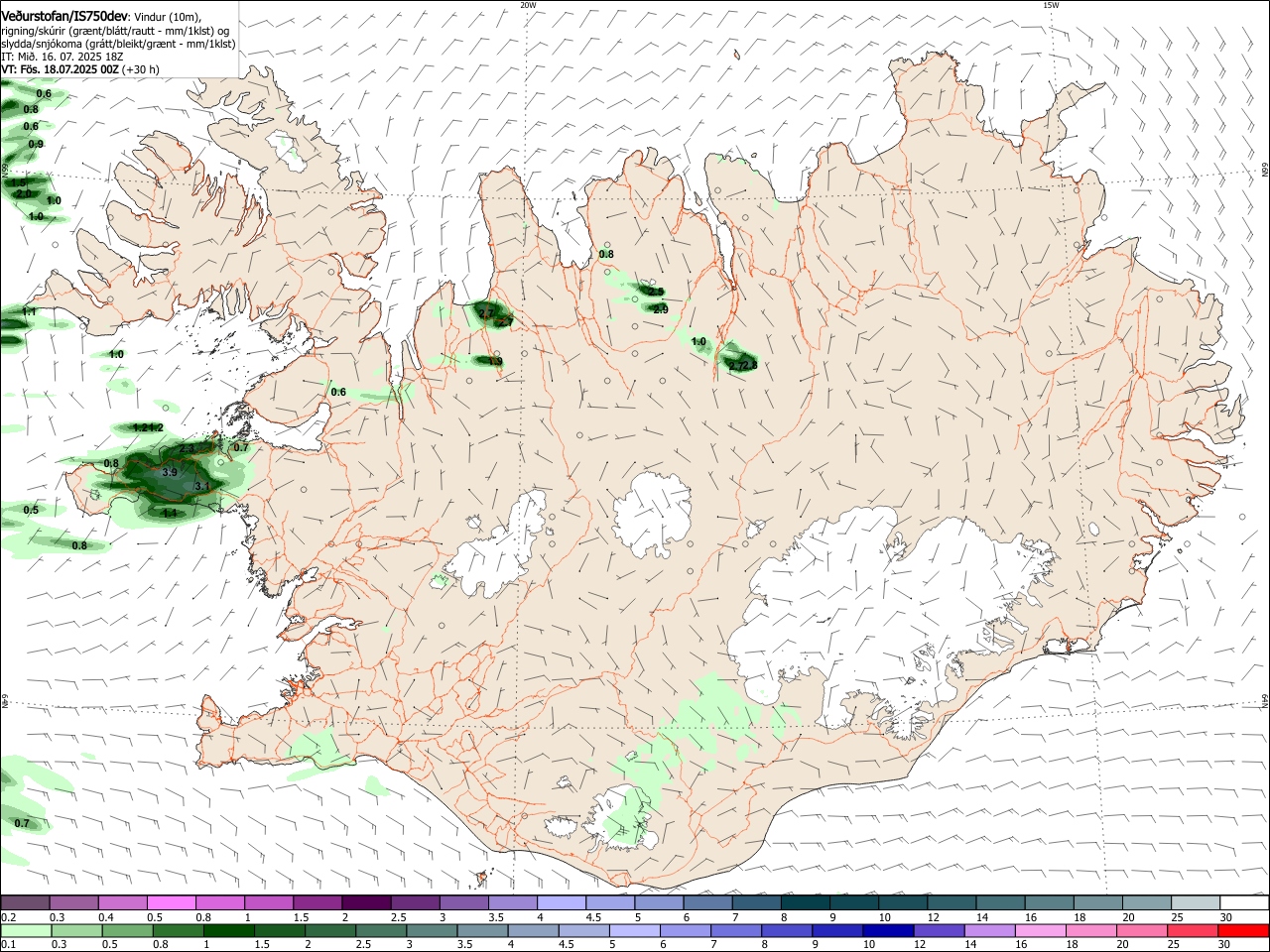The image size is (1270, 952).
Task: Pick the darkest green 1 swatch in lower scale
Action: pos(228,931)
